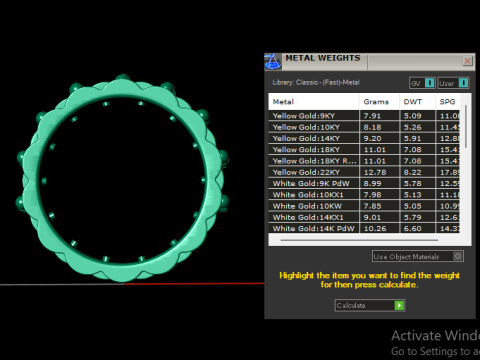480x360 pixels.
Task: Select the Yellow Gold:9KY row
Action: pyautogui.click(x=364, y=116)
